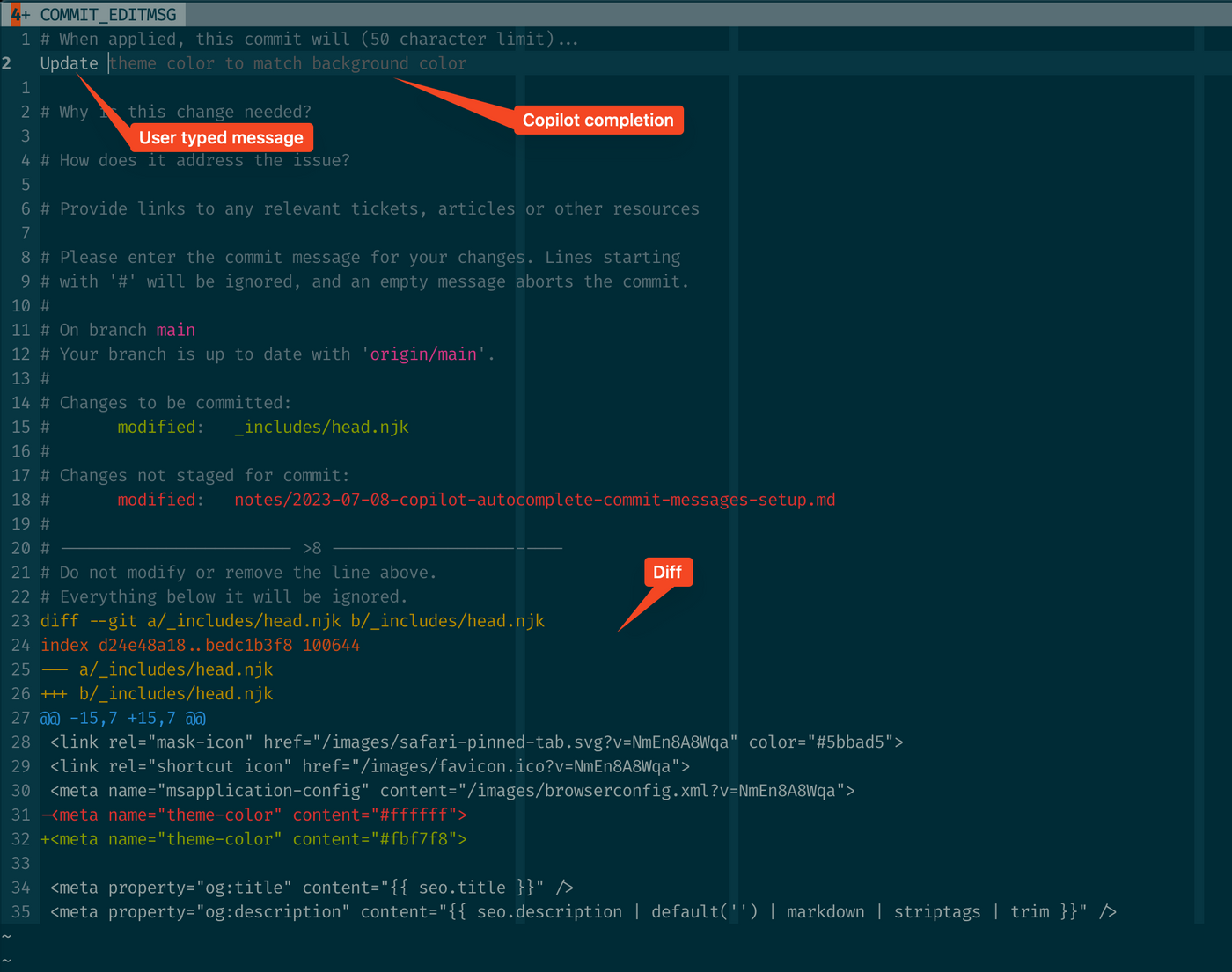Click the meta "msapplication-config" line
The image size is (1232, 972).
tap(452, 791)
